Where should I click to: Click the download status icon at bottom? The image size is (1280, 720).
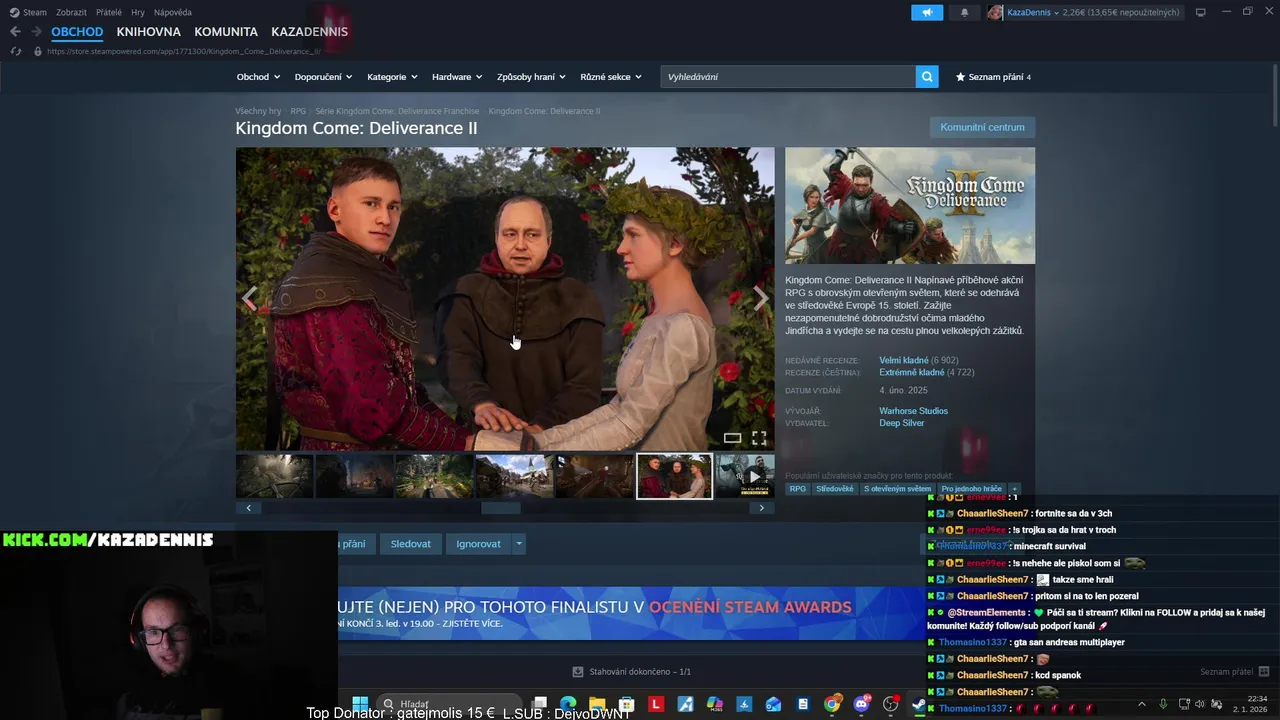(577, 672)
